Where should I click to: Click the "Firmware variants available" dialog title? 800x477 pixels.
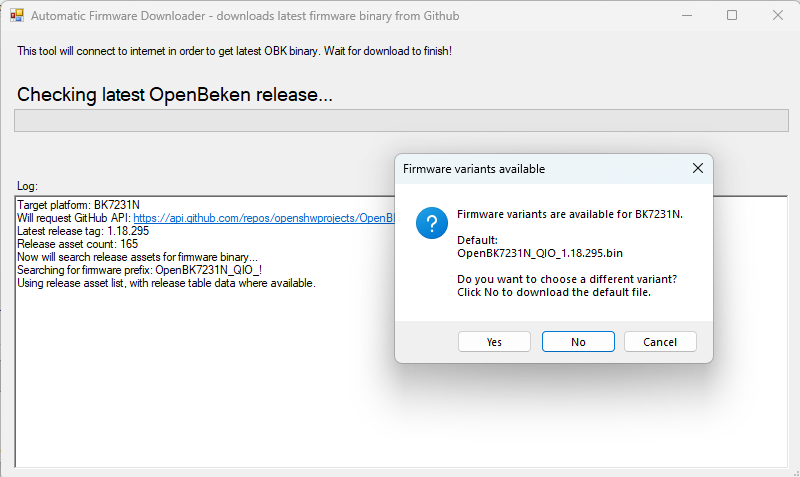pyautogui.click(x=474, y=169)
